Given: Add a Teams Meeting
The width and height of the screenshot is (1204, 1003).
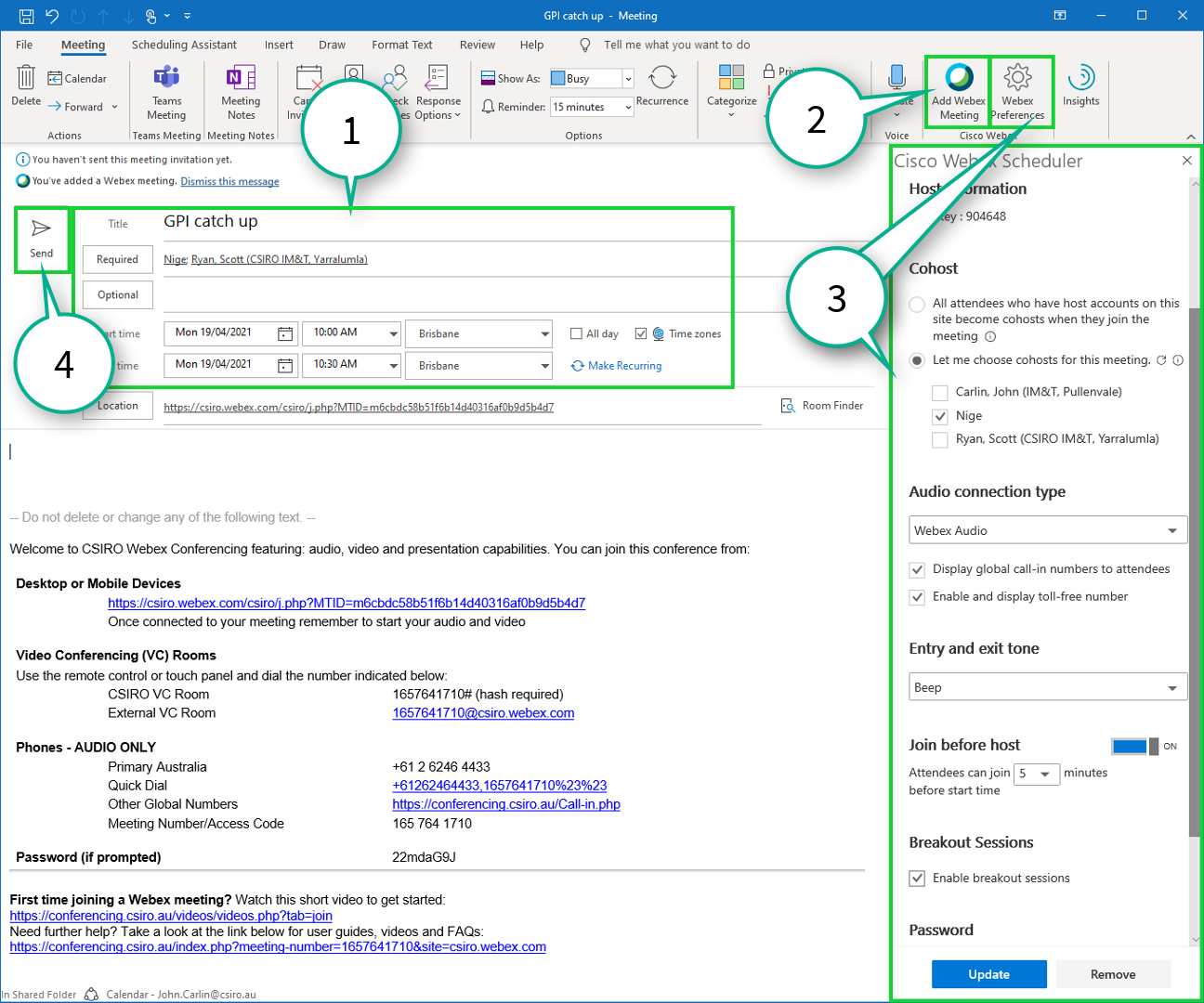Looking at the screenshot, I should (166, 93).
